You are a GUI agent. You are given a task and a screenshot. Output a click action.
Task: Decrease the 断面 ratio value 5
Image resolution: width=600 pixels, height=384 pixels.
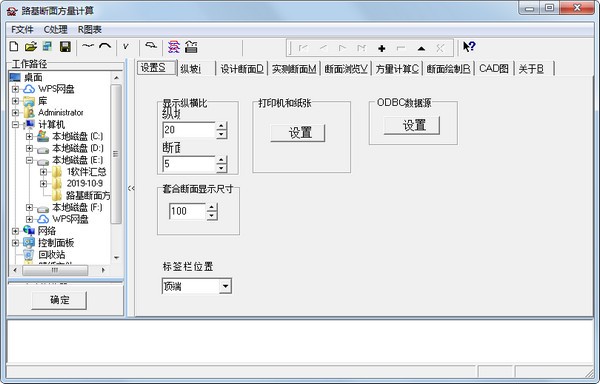pos(221,168)
